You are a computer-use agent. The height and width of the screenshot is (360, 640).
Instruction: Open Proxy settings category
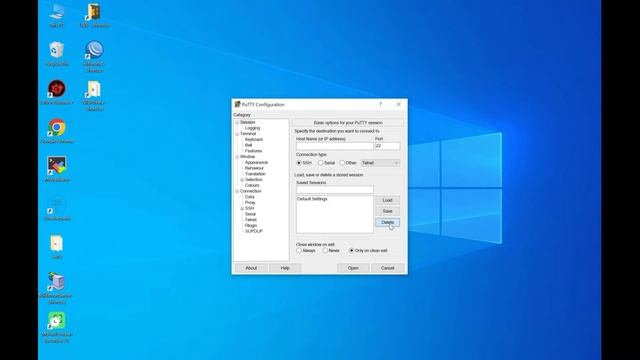click(250, 202)
